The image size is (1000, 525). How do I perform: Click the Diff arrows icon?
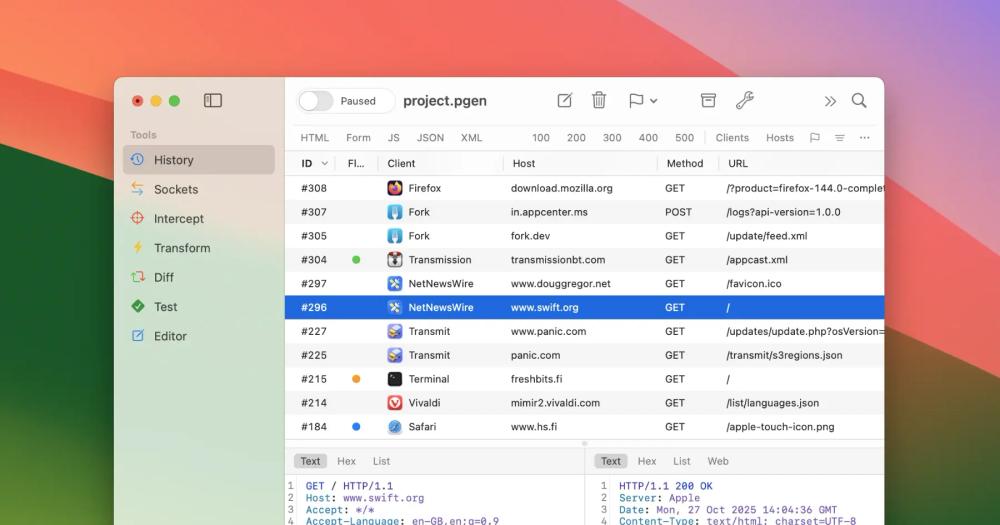click(138, 277)
